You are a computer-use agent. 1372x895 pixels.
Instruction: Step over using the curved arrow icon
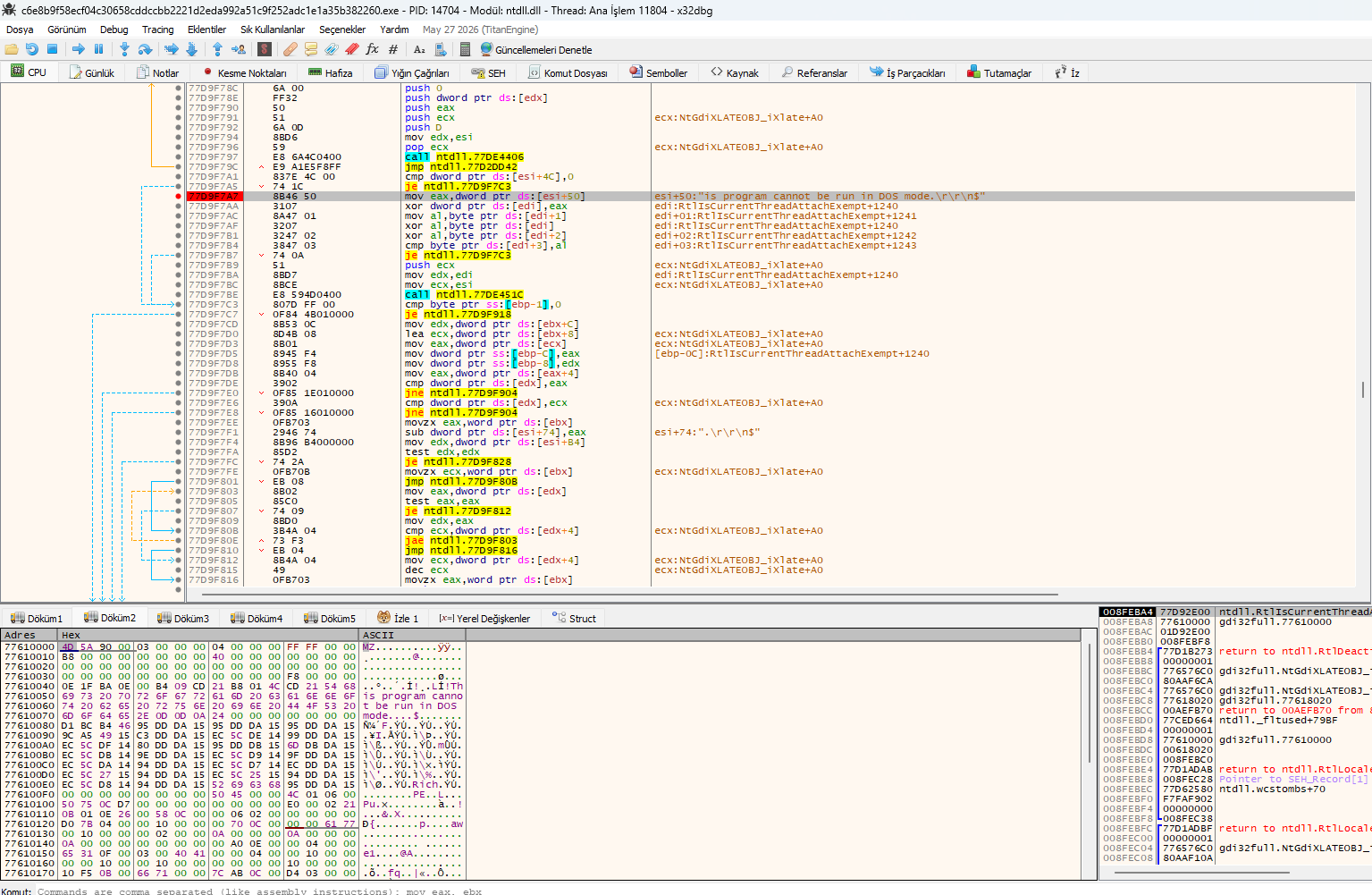point(145,49)
